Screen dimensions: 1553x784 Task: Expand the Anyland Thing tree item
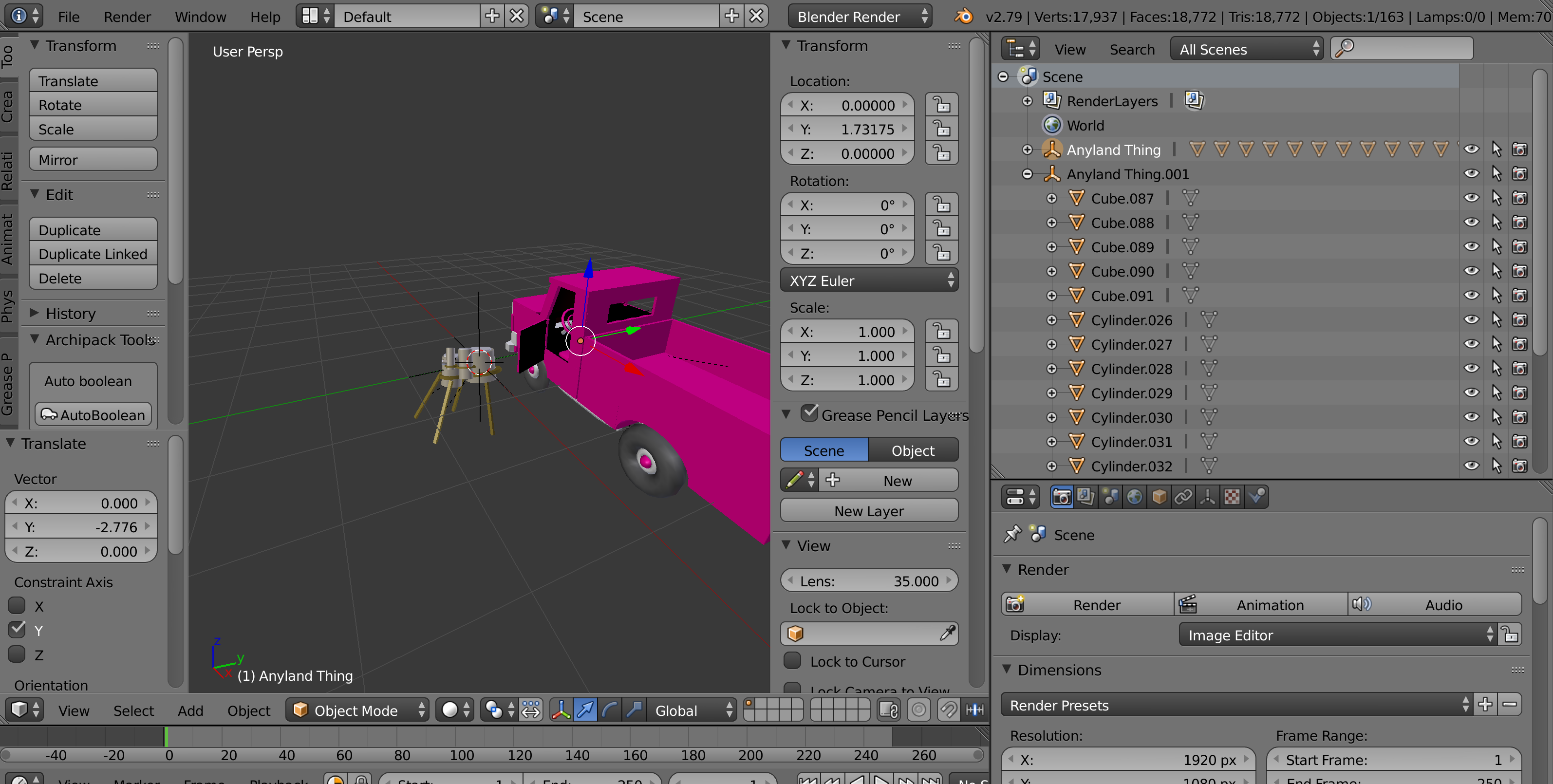1027,149
